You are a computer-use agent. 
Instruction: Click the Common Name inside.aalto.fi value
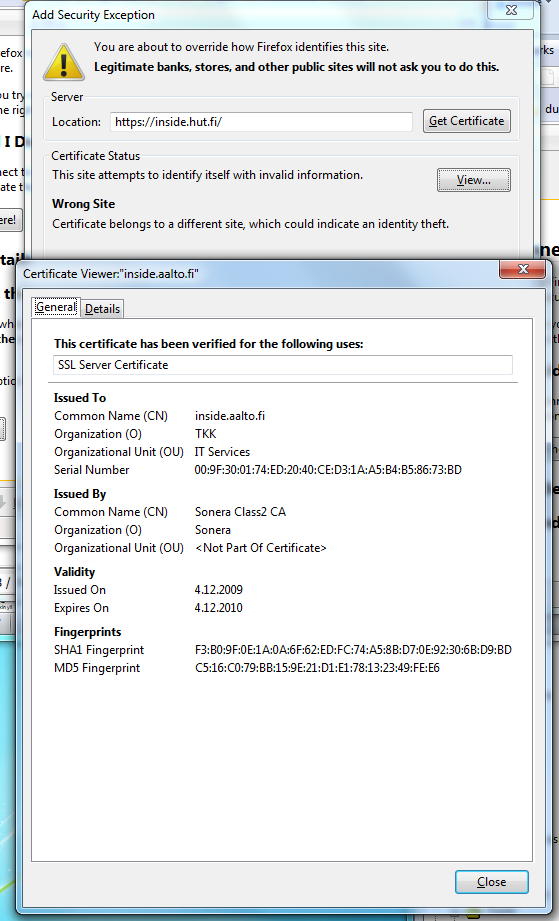pos(230,416)
